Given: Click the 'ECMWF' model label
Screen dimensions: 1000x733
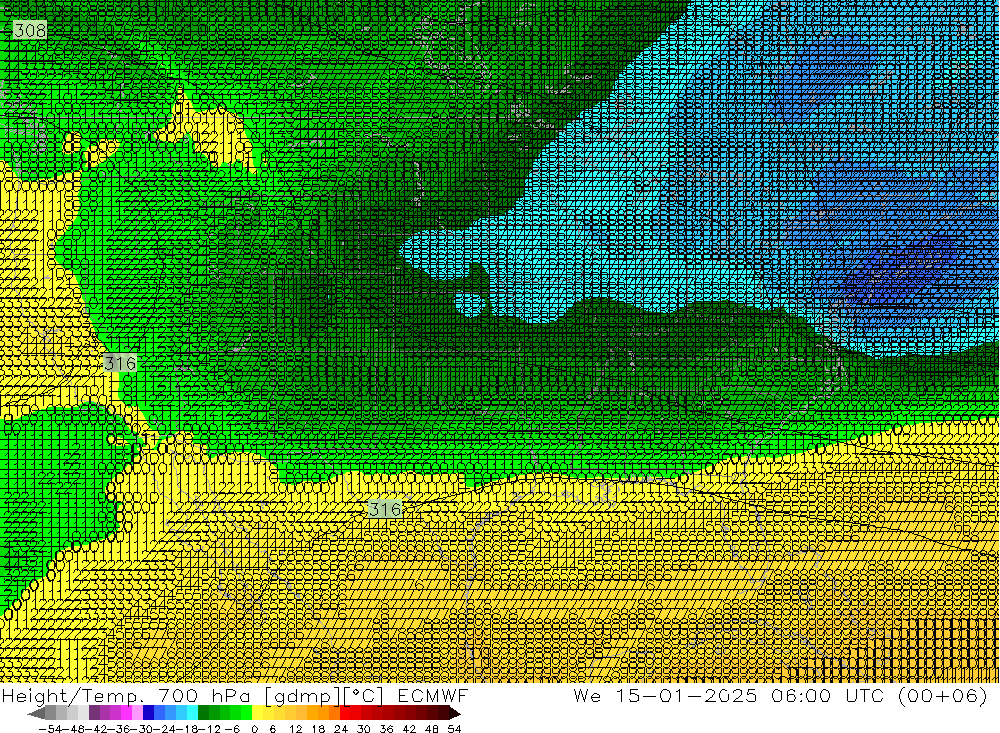Looking at the screenshot, I should click(432, 695).
